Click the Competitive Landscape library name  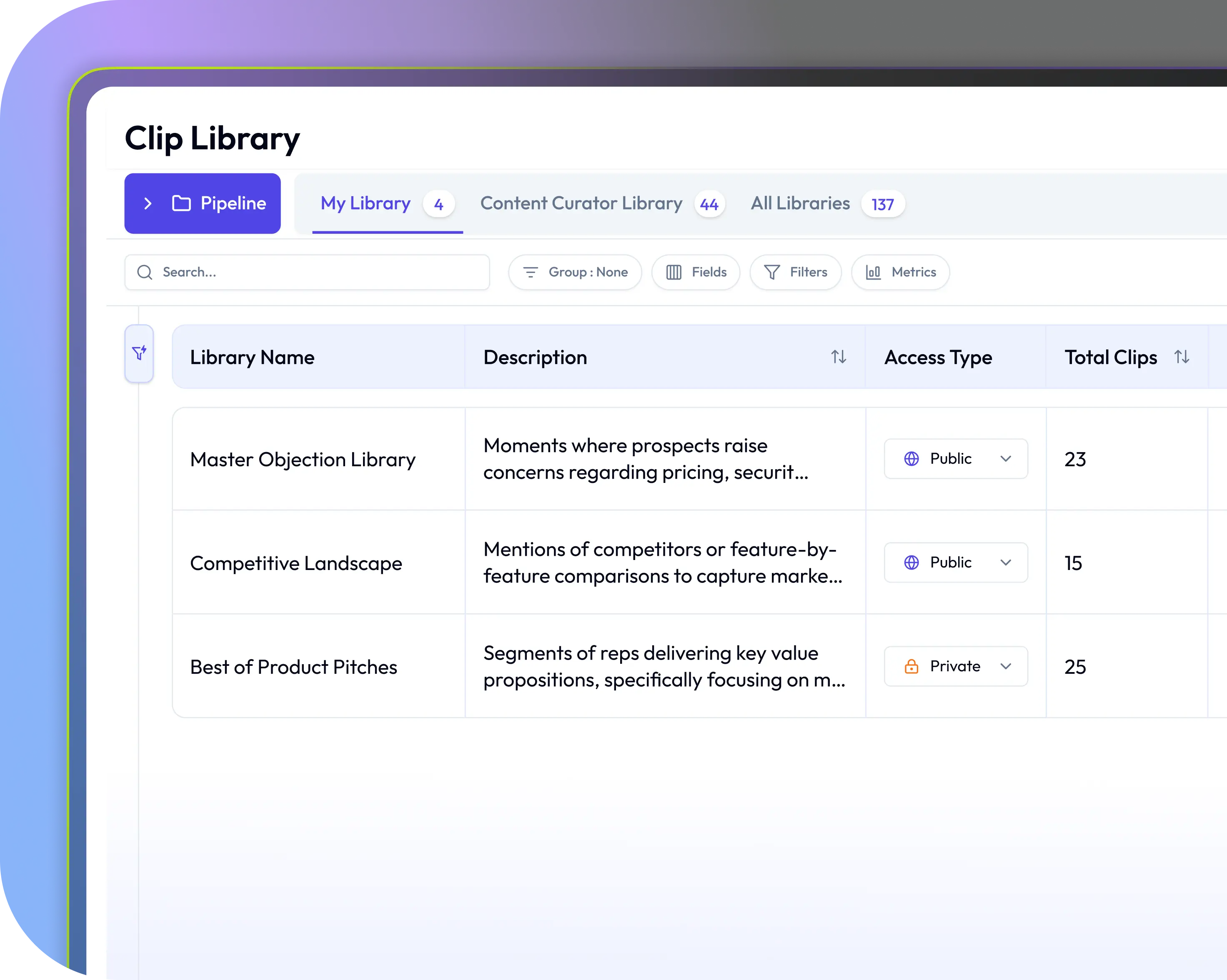296,563
